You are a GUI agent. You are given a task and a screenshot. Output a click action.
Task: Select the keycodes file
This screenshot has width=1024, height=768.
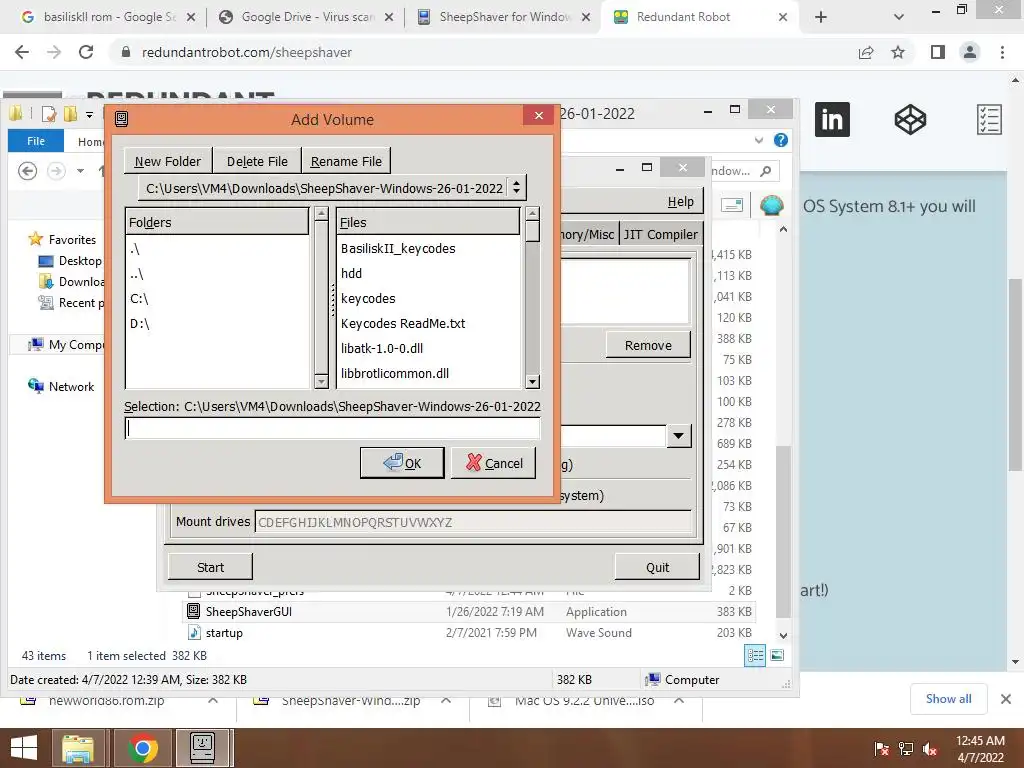click(x=368, y=298)
